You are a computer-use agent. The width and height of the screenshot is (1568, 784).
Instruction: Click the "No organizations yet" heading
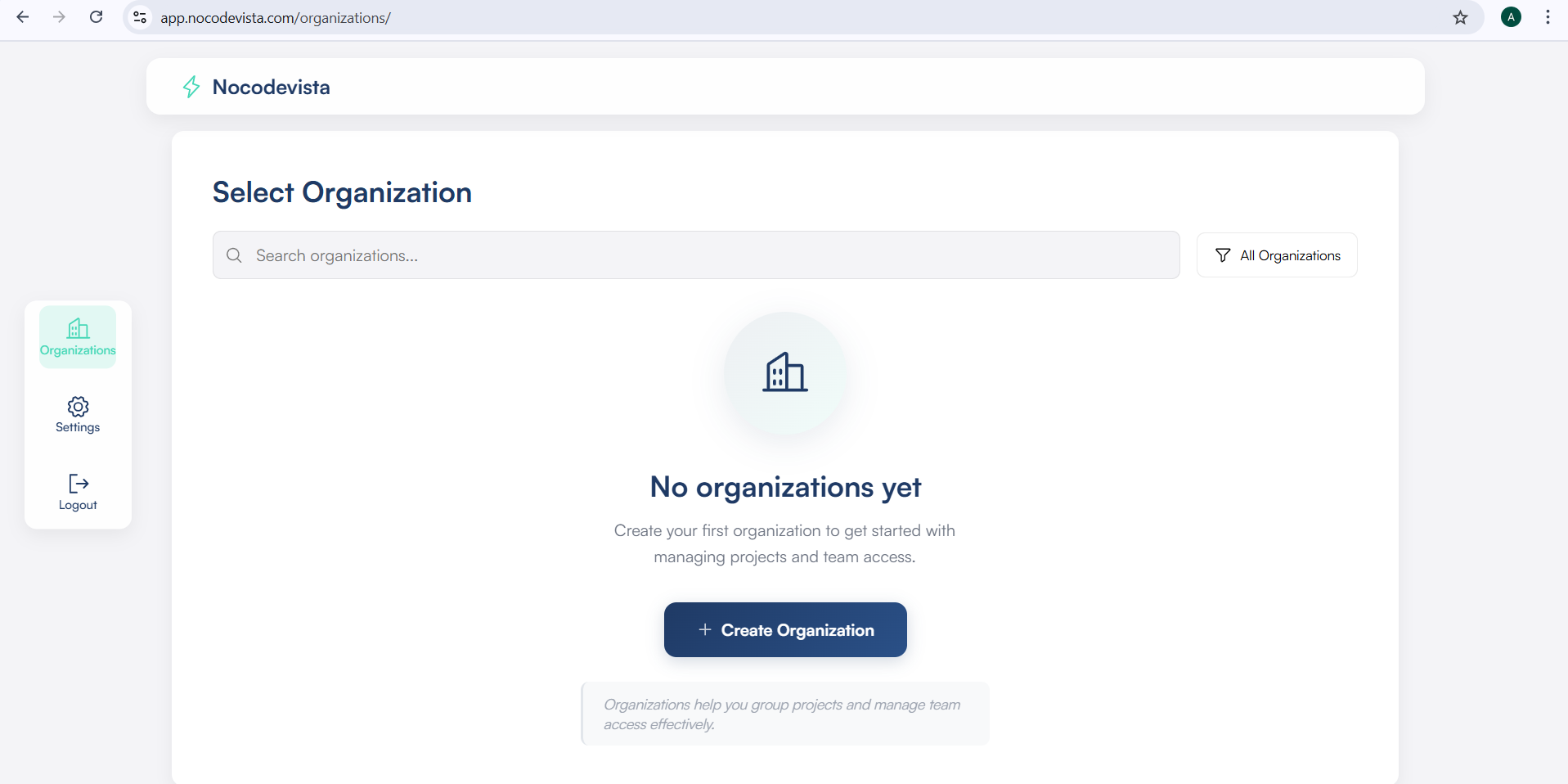[784, 487]
